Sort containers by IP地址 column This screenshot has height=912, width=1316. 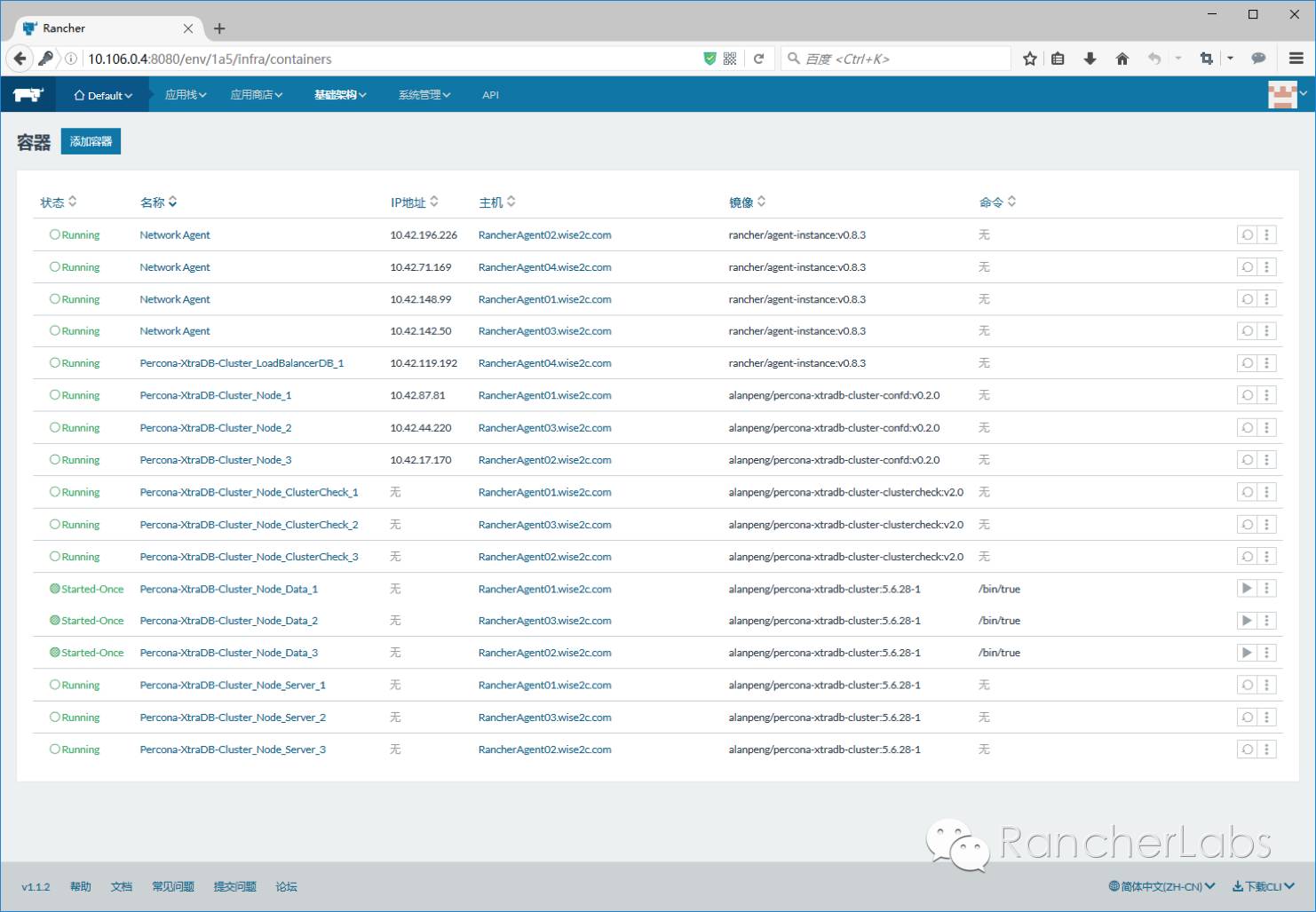(415, 202)
